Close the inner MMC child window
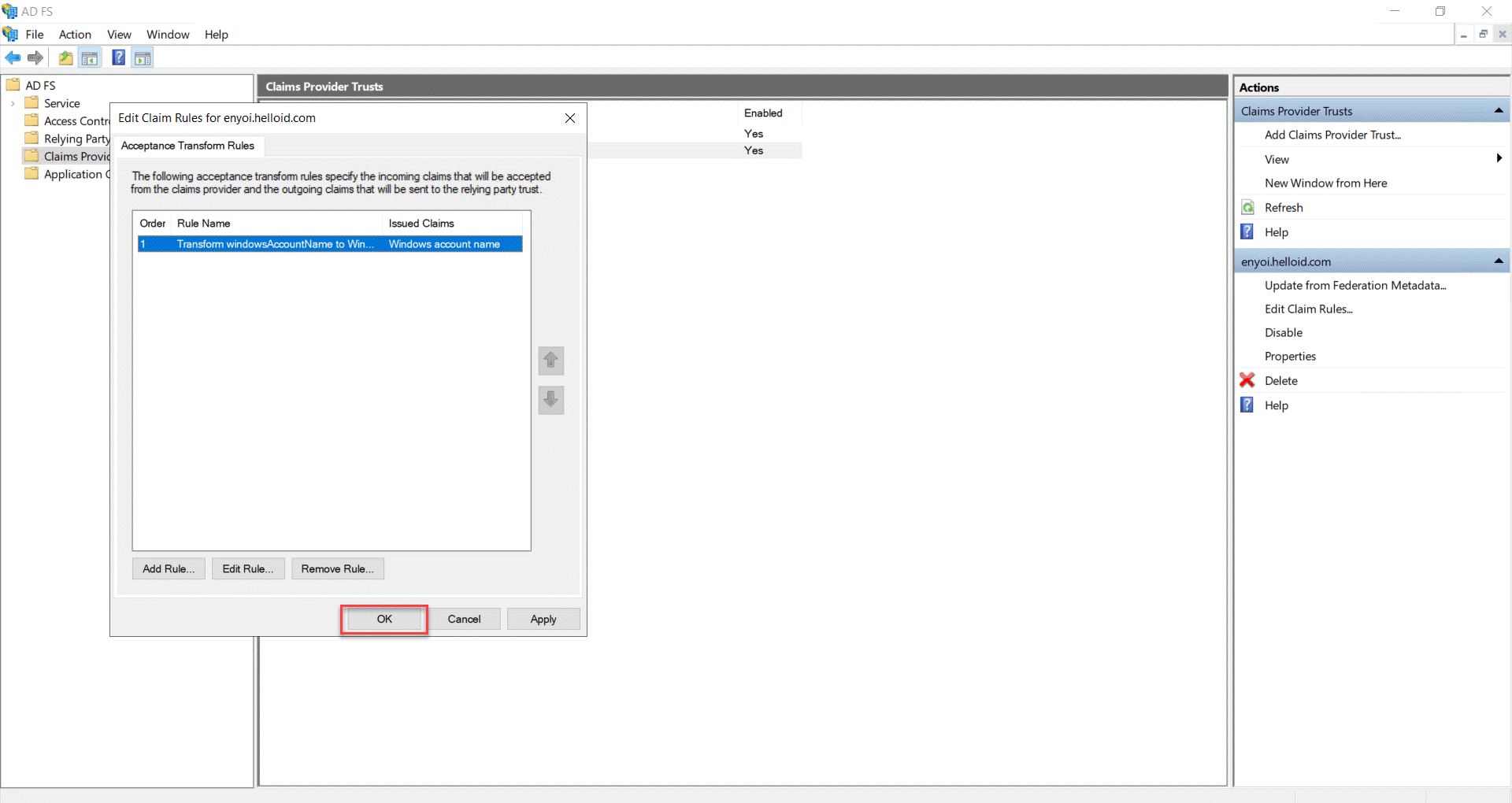This screenshot has width=1512, height=803. click(1503, 35)
